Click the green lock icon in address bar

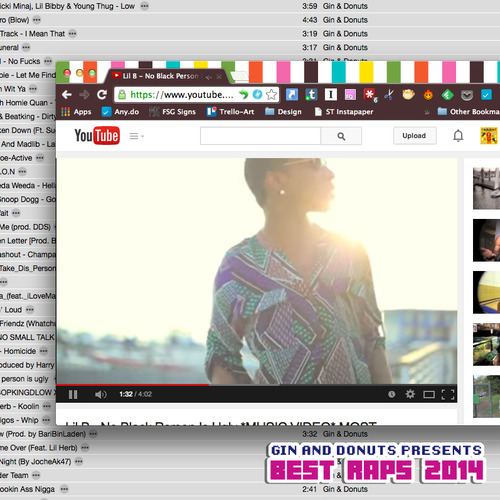pos(122,95)
